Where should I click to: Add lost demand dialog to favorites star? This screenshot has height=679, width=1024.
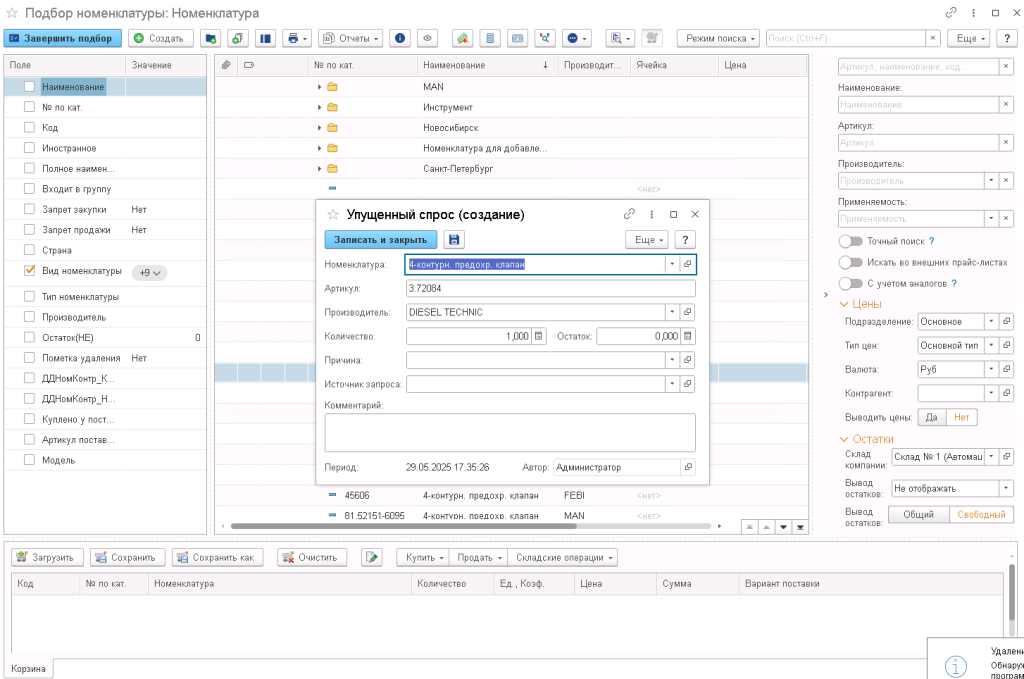coord(332,214)
